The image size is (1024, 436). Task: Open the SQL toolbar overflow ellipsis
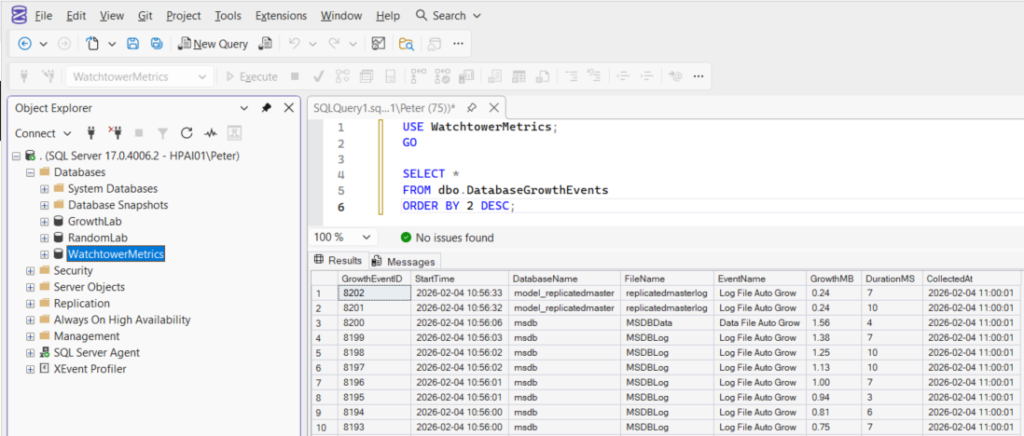pyautogui.click(x=698, y=76)
